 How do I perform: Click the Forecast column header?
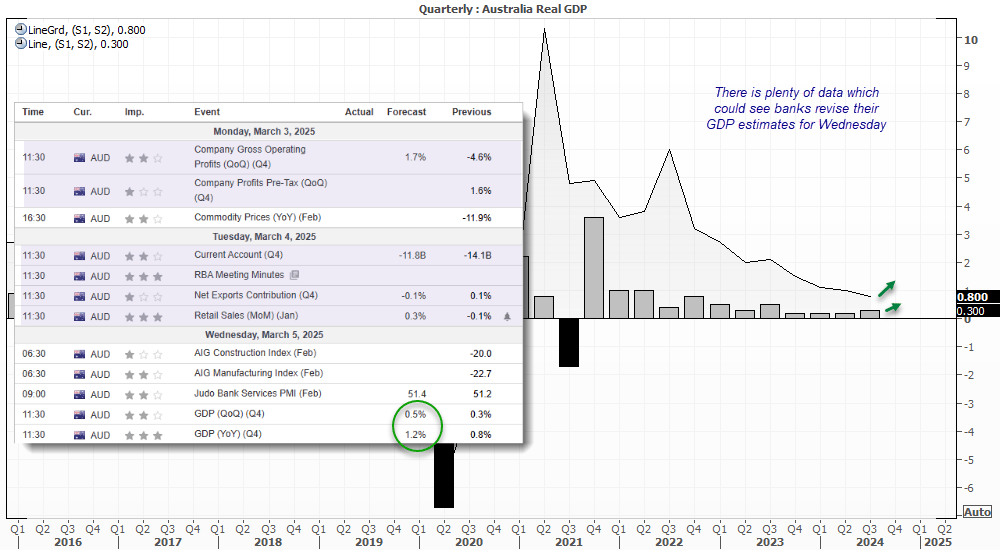(406, 112)
